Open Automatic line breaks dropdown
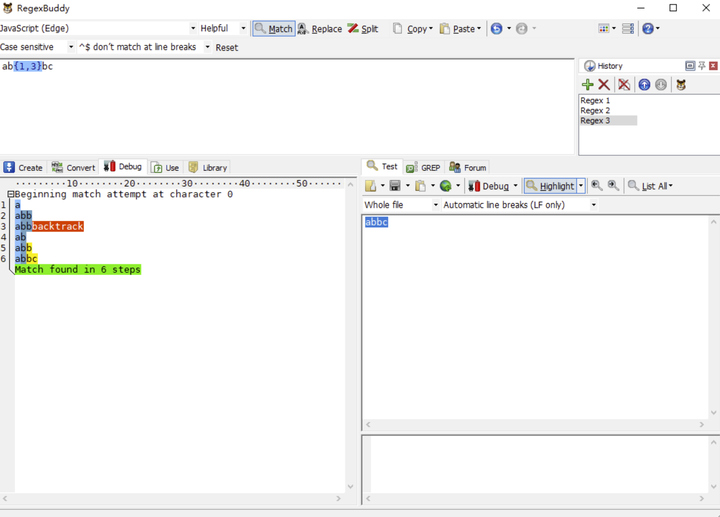This screenshot has width=720, height=517. click(593, 205)
